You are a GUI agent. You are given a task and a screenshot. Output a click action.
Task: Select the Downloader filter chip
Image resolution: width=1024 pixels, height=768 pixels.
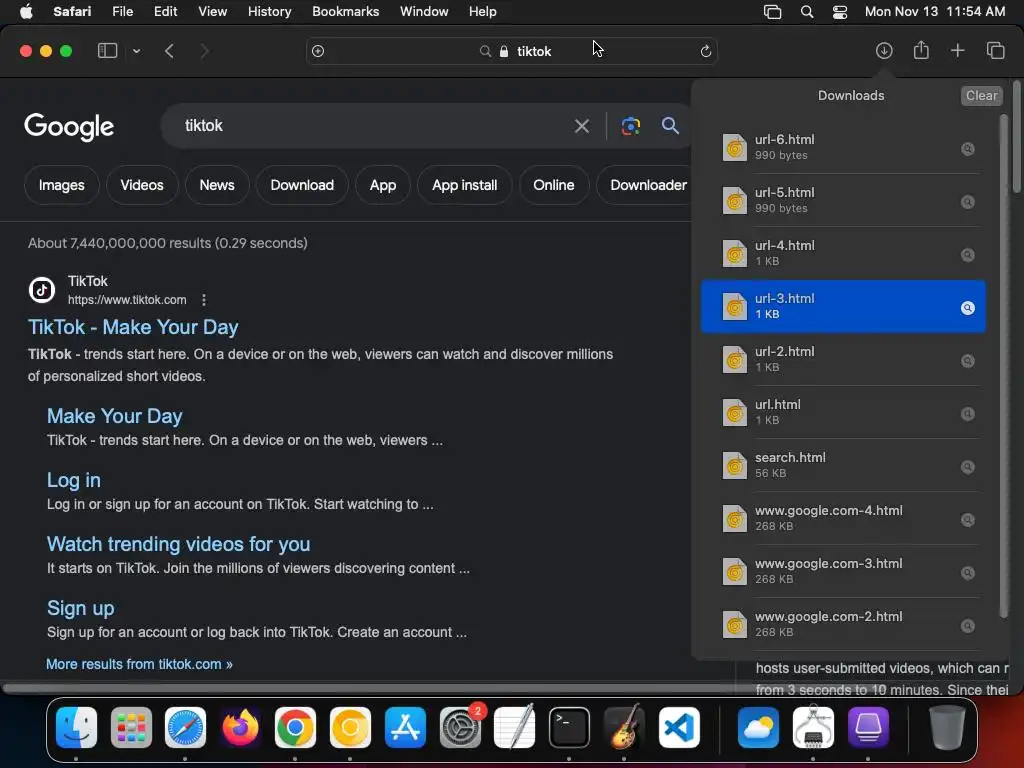click(645, 185)
